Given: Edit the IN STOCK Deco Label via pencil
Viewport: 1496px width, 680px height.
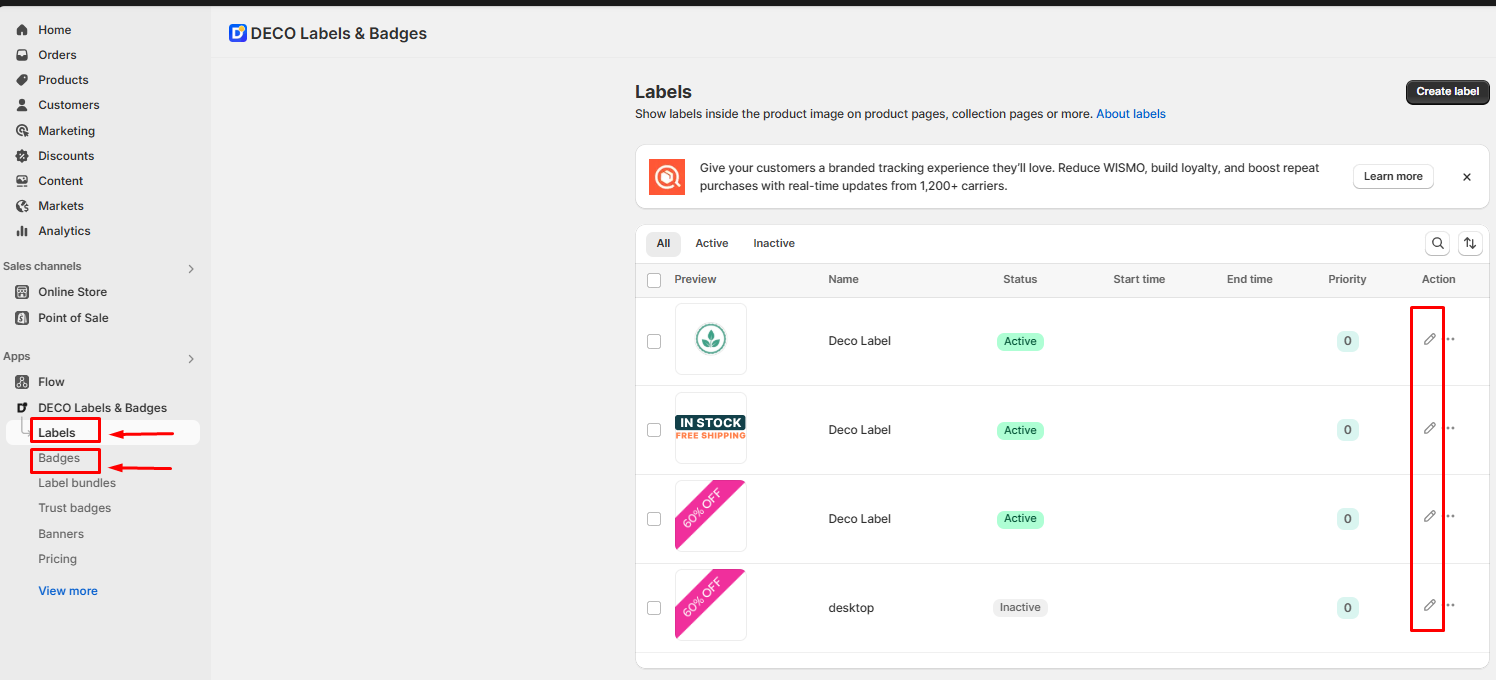Looking at the screenshot, I should tap(1429, 428).
